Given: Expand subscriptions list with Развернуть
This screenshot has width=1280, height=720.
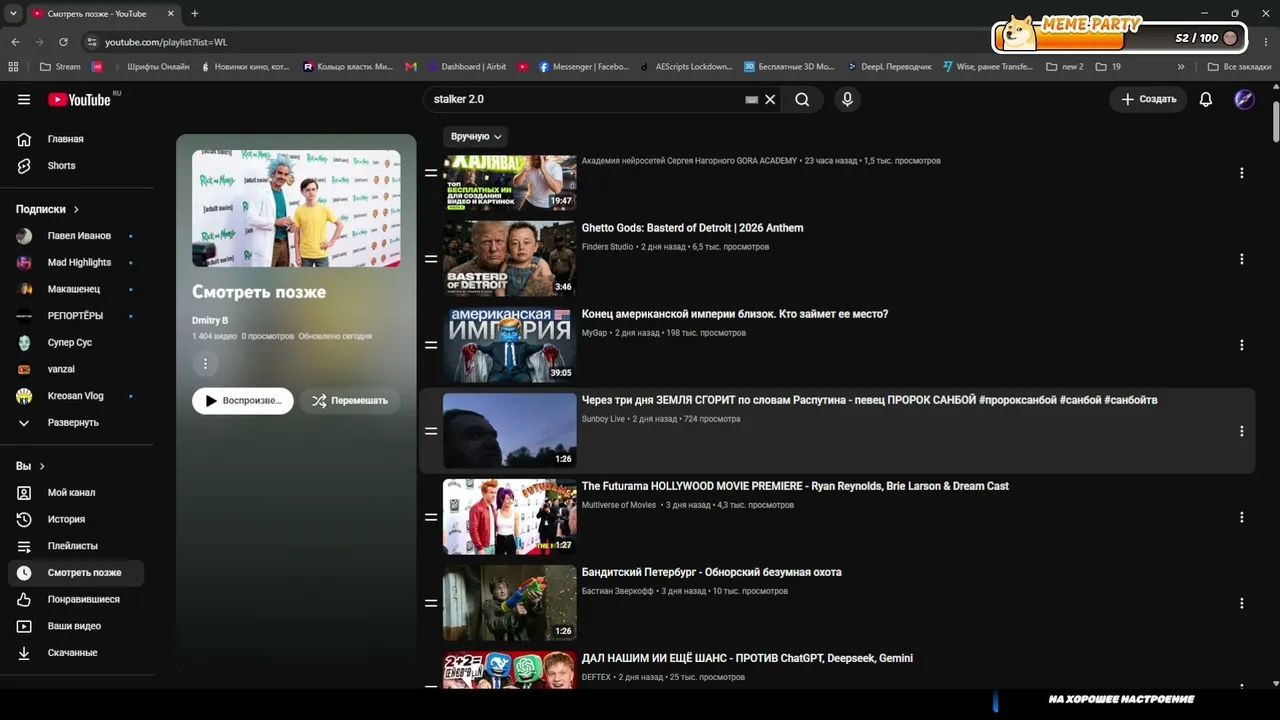Looking at the screenshot, I should (76, 422).
